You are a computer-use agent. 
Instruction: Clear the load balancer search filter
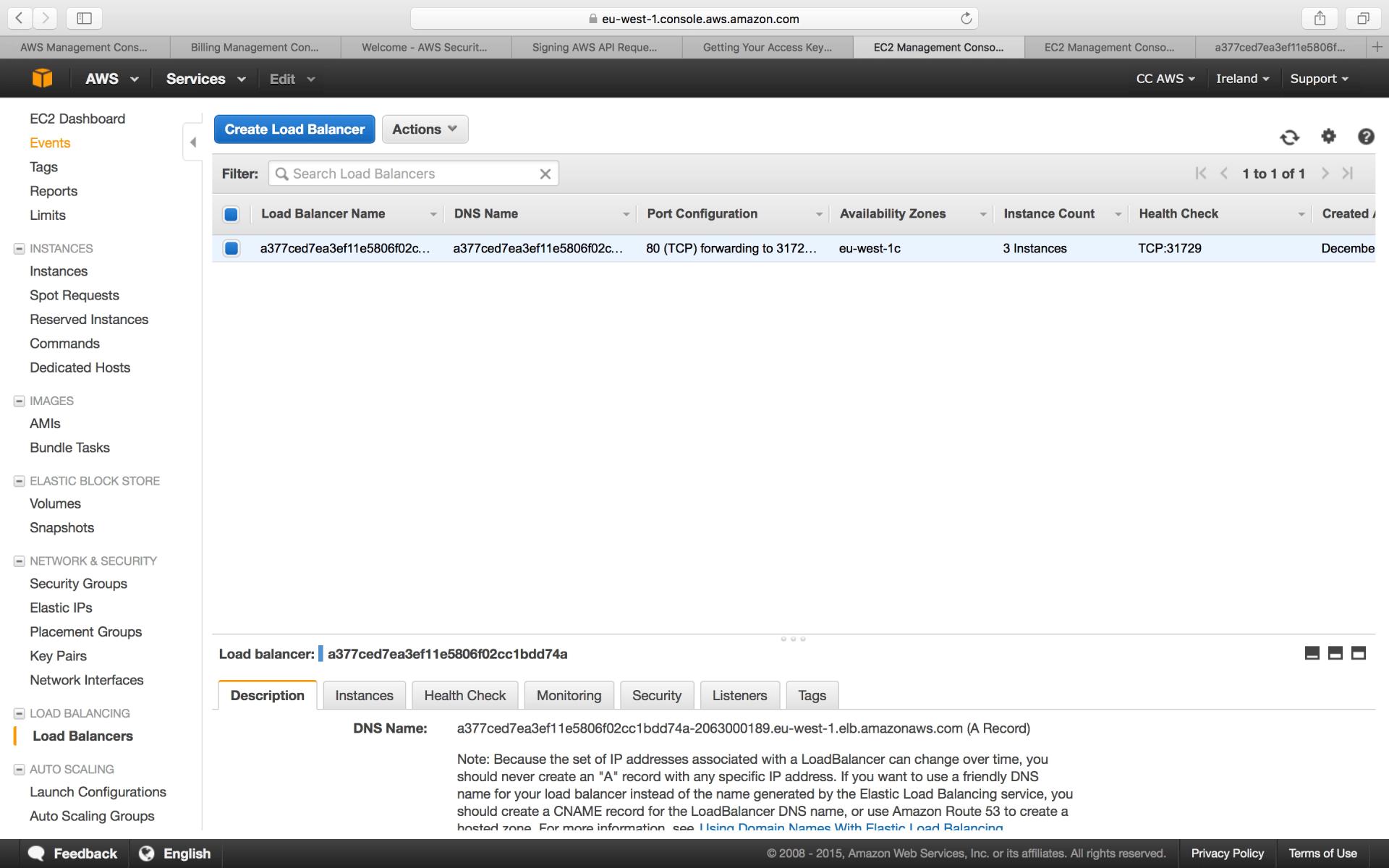point(545,174)
